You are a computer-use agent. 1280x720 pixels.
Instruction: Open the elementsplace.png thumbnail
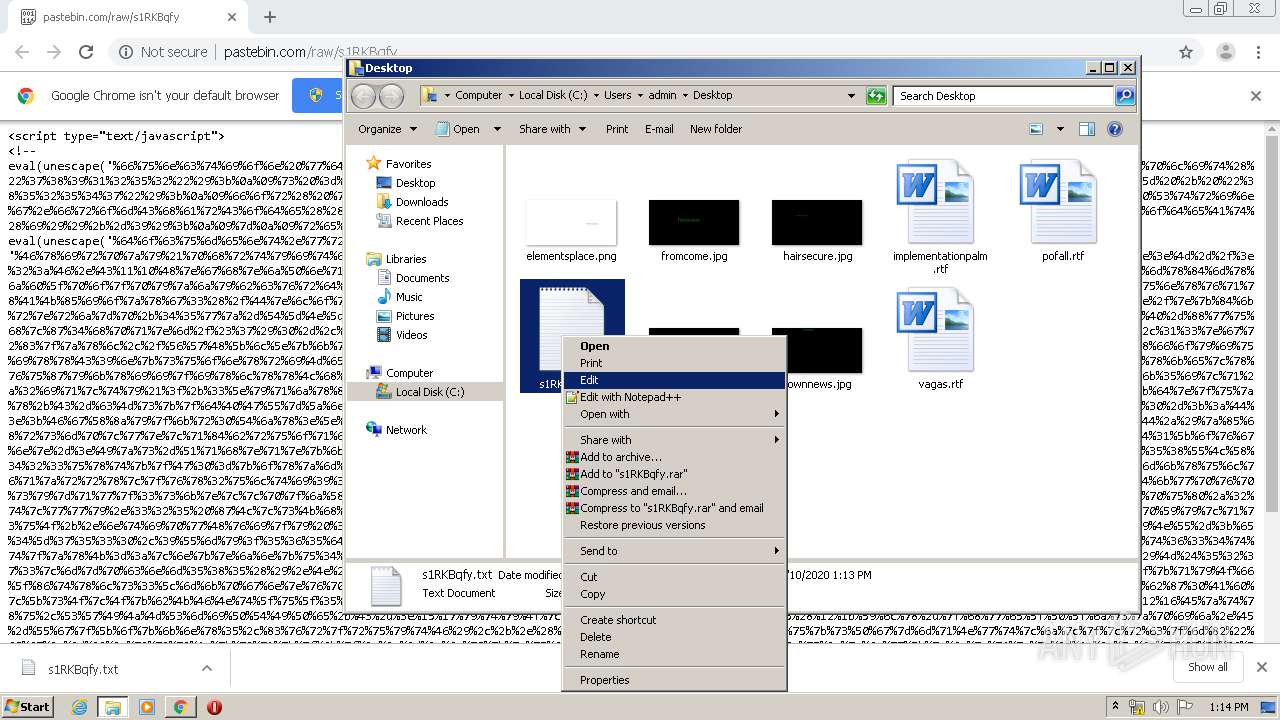click(x=571, y=222)
